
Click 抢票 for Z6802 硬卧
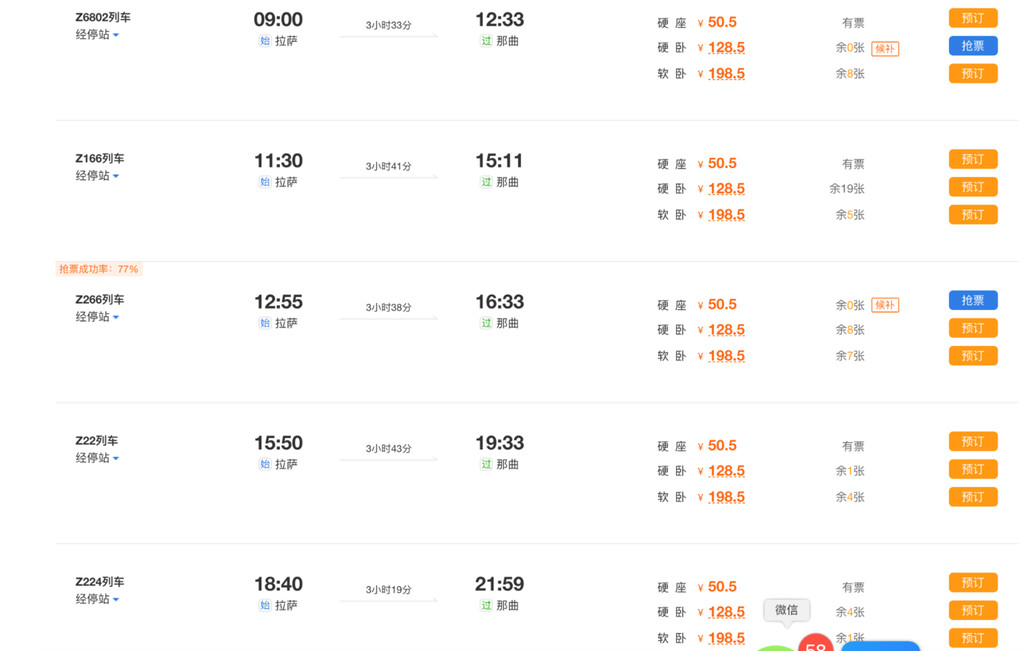973,46
